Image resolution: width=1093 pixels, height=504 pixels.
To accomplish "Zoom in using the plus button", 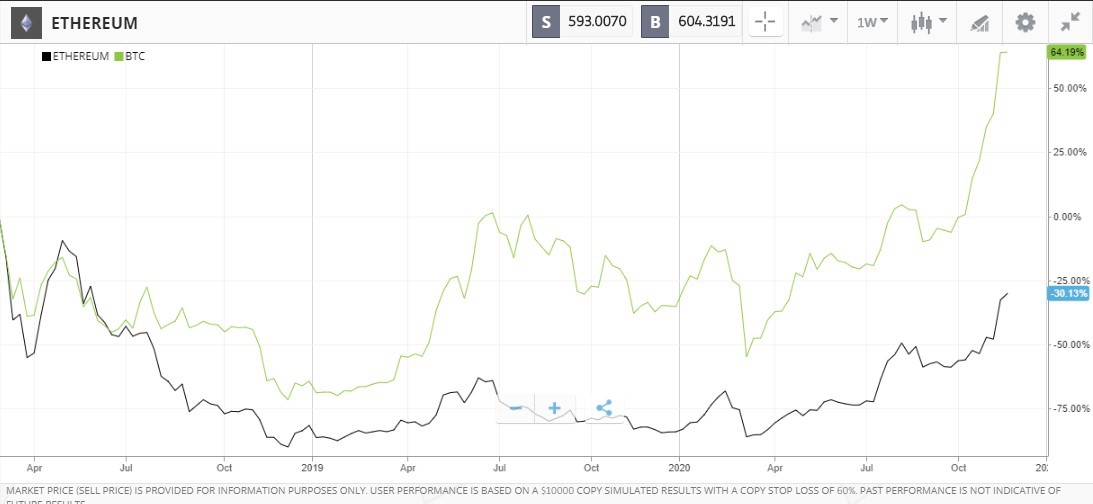I will tap(554, 408).
